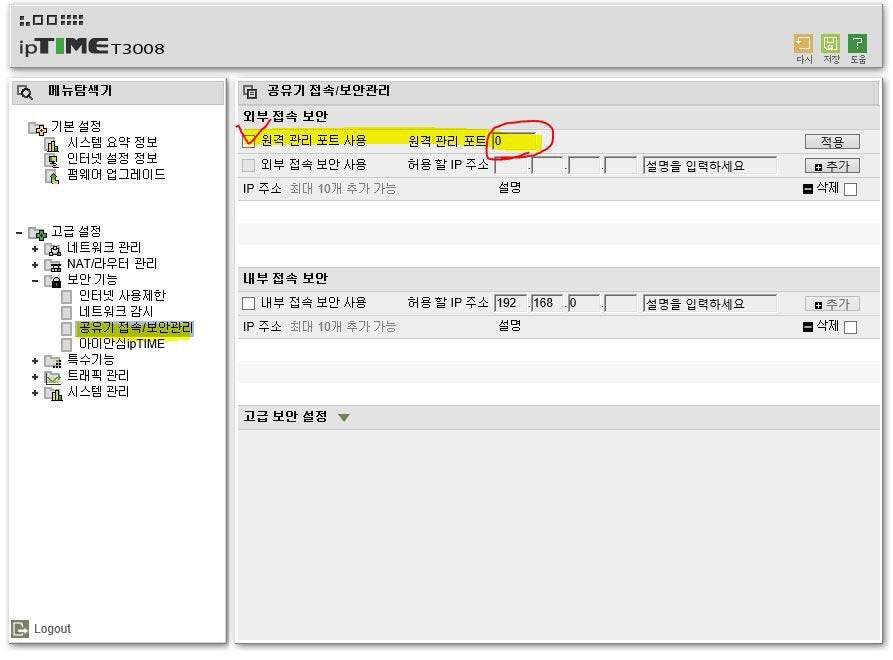The height and width of the screenshot is (660, 893).
Task: Expand the 고급 보안 설정 section arrow
Action: (344, 417)
